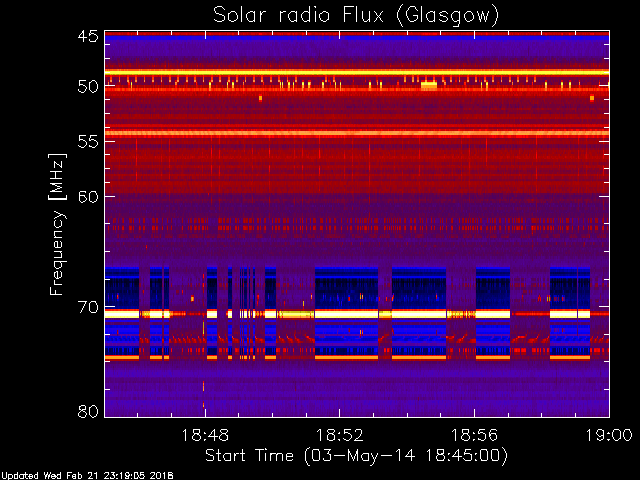Click the 'Solar radio Flux (Glasgow)' title
640x480 pixels.
[356, 16]
